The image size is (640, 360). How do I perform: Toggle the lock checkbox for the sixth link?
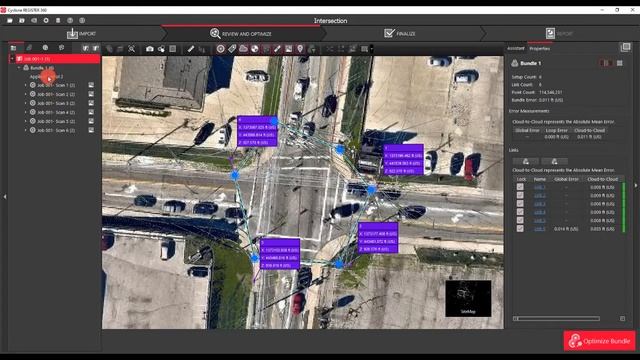[520, 229]
